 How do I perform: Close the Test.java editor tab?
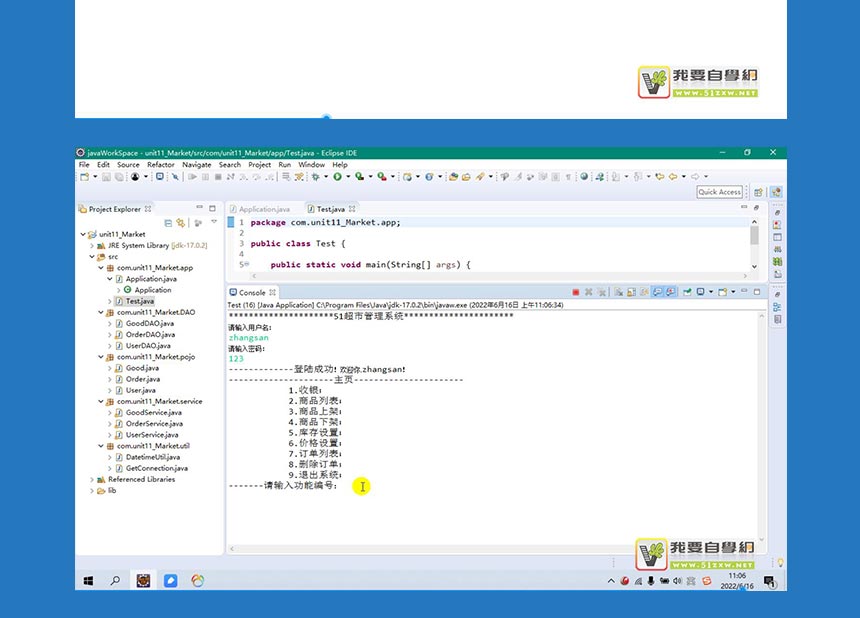click(352, 209)
